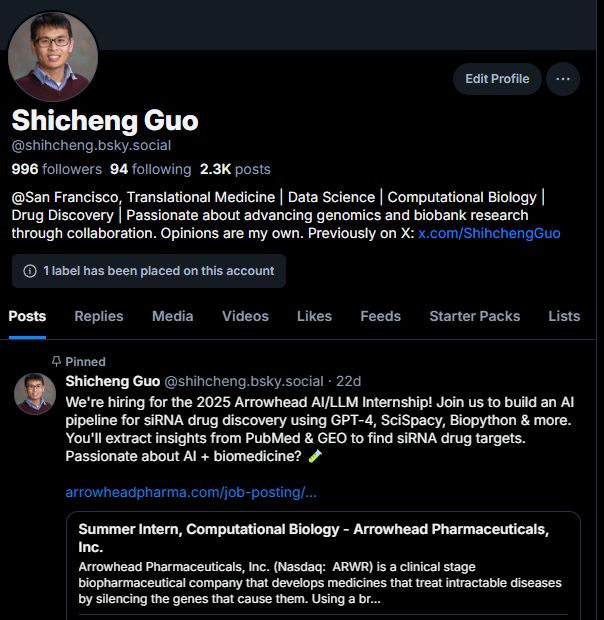Open the Videos tab
This screenshot has height=620, width=604.
(x=245, y=316)
